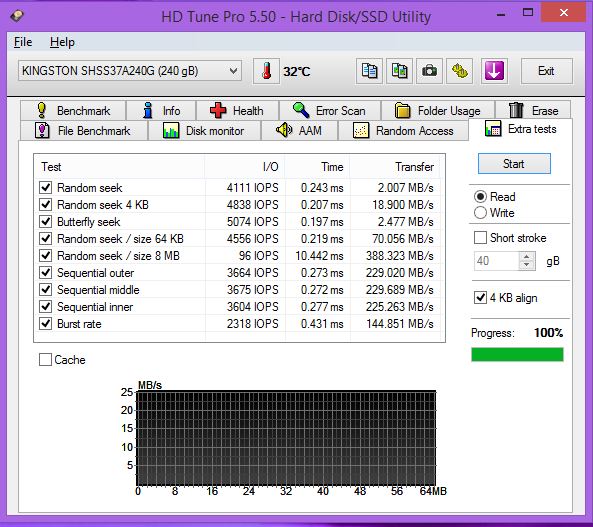
Task: Open the Health tab with red cross
Action: [x=237, y=110]
